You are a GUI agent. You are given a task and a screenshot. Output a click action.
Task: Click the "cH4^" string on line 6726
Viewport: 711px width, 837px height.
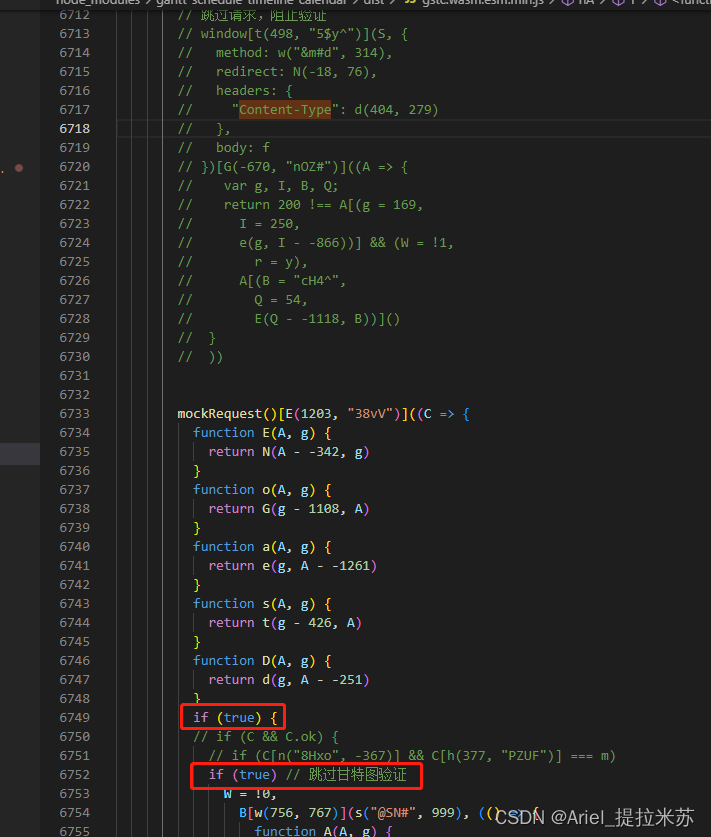click(320, 281)
